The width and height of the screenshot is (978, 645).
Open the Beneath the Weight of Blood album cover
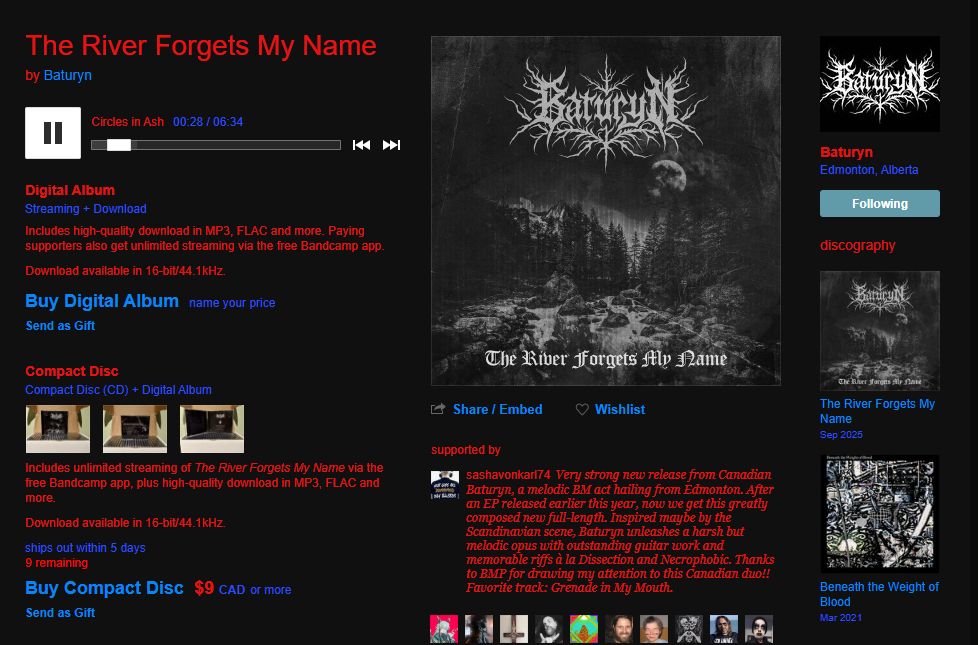tap(879, 513)
